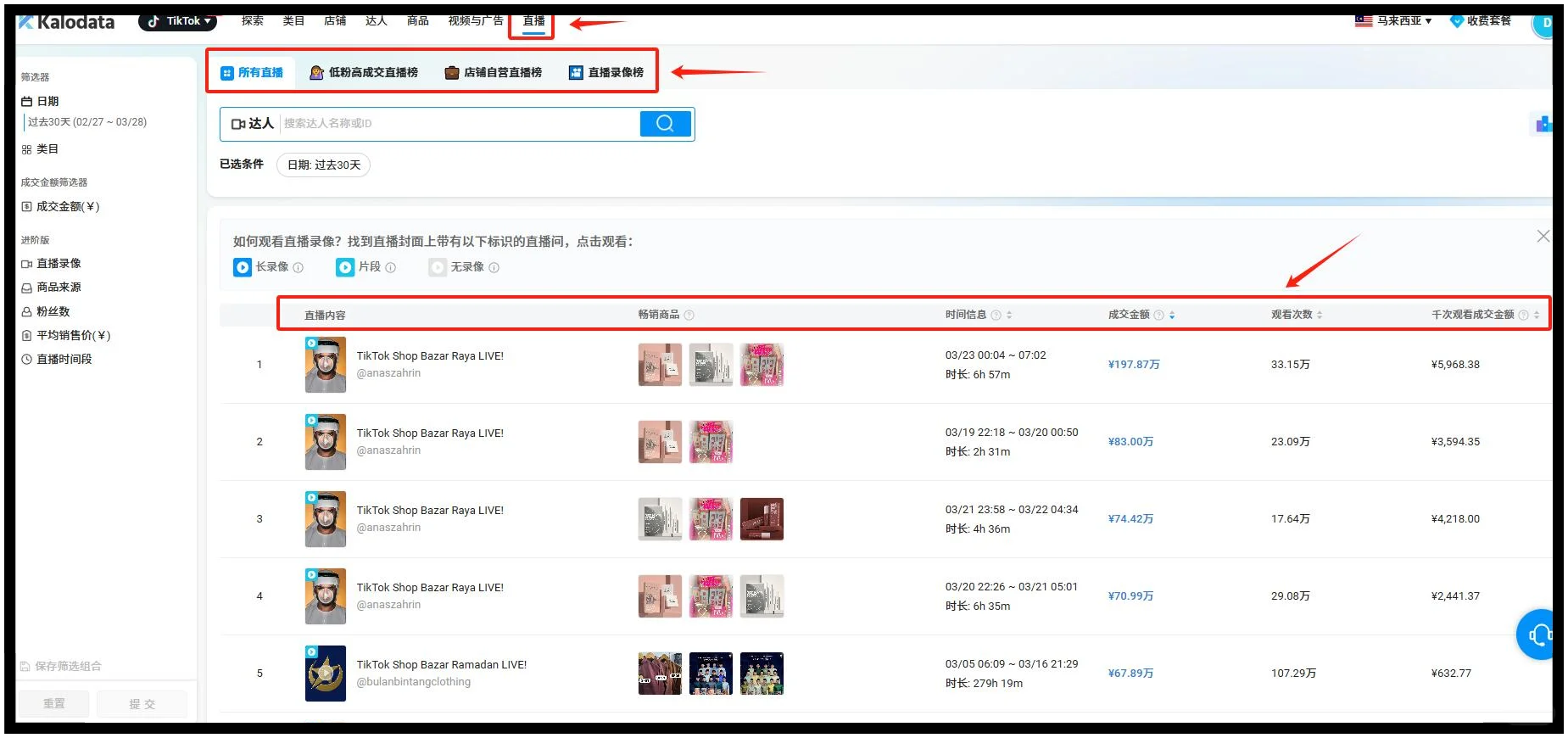Click the info icon beside 无录像
The image size is (1568, 738).
pyautogui.click(x=494, y=267)
